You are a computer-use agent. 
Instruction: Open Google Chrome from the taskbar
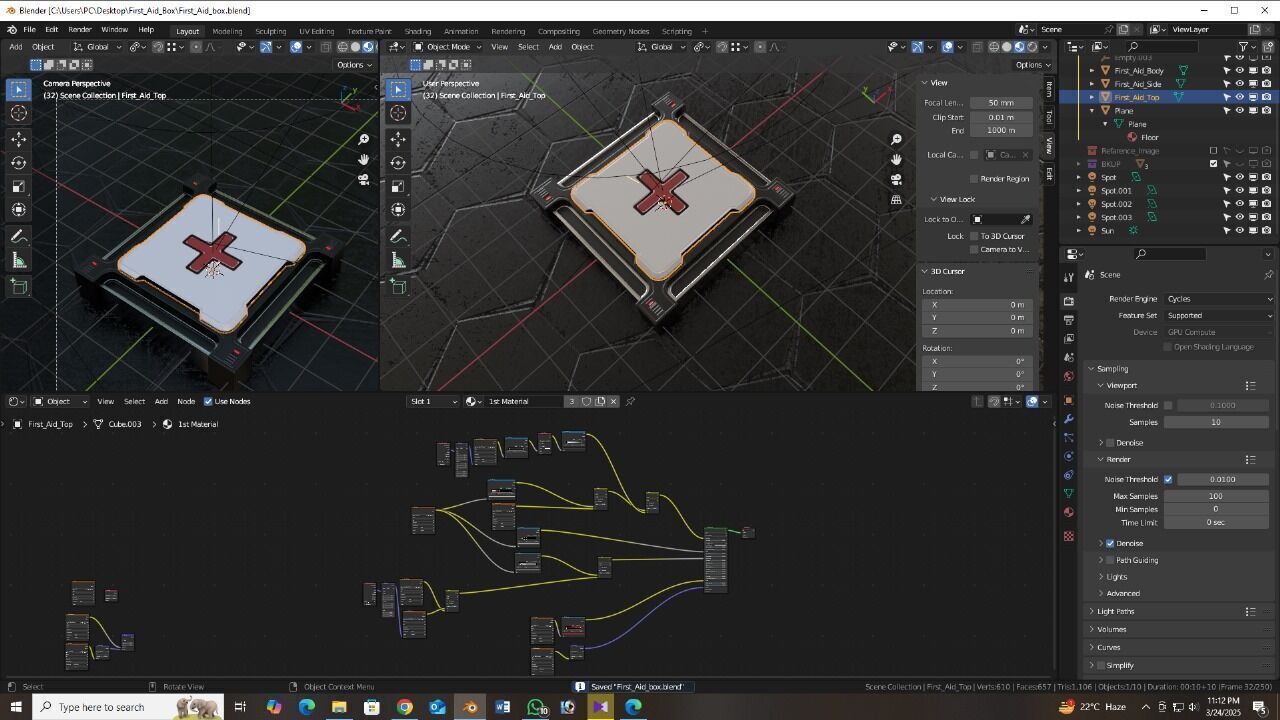[x=404, y=707]
